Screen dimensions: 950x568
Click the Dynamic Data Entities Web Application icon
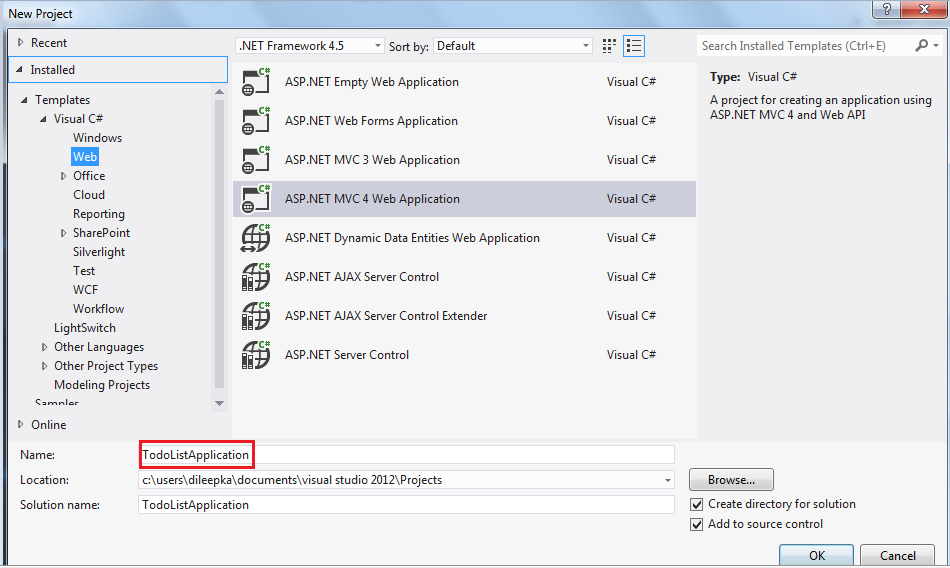coord(256,238)
